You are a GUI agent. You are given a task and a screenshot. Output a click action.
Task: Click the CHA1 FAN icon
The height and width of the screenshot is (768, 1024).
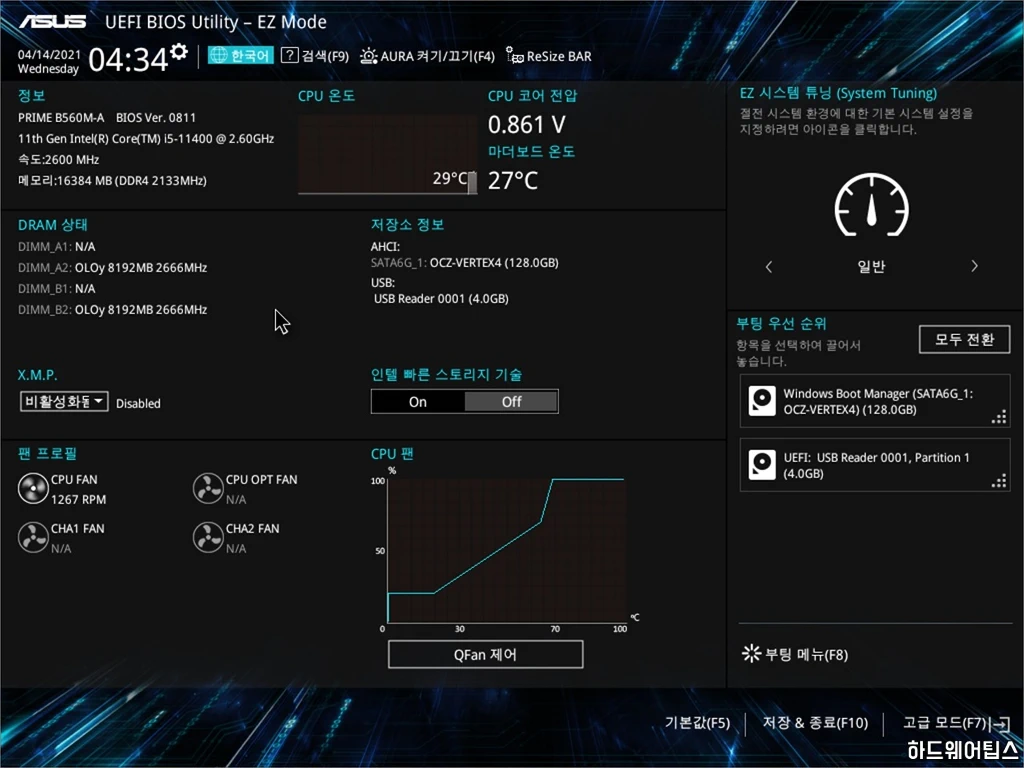[33, 537]
